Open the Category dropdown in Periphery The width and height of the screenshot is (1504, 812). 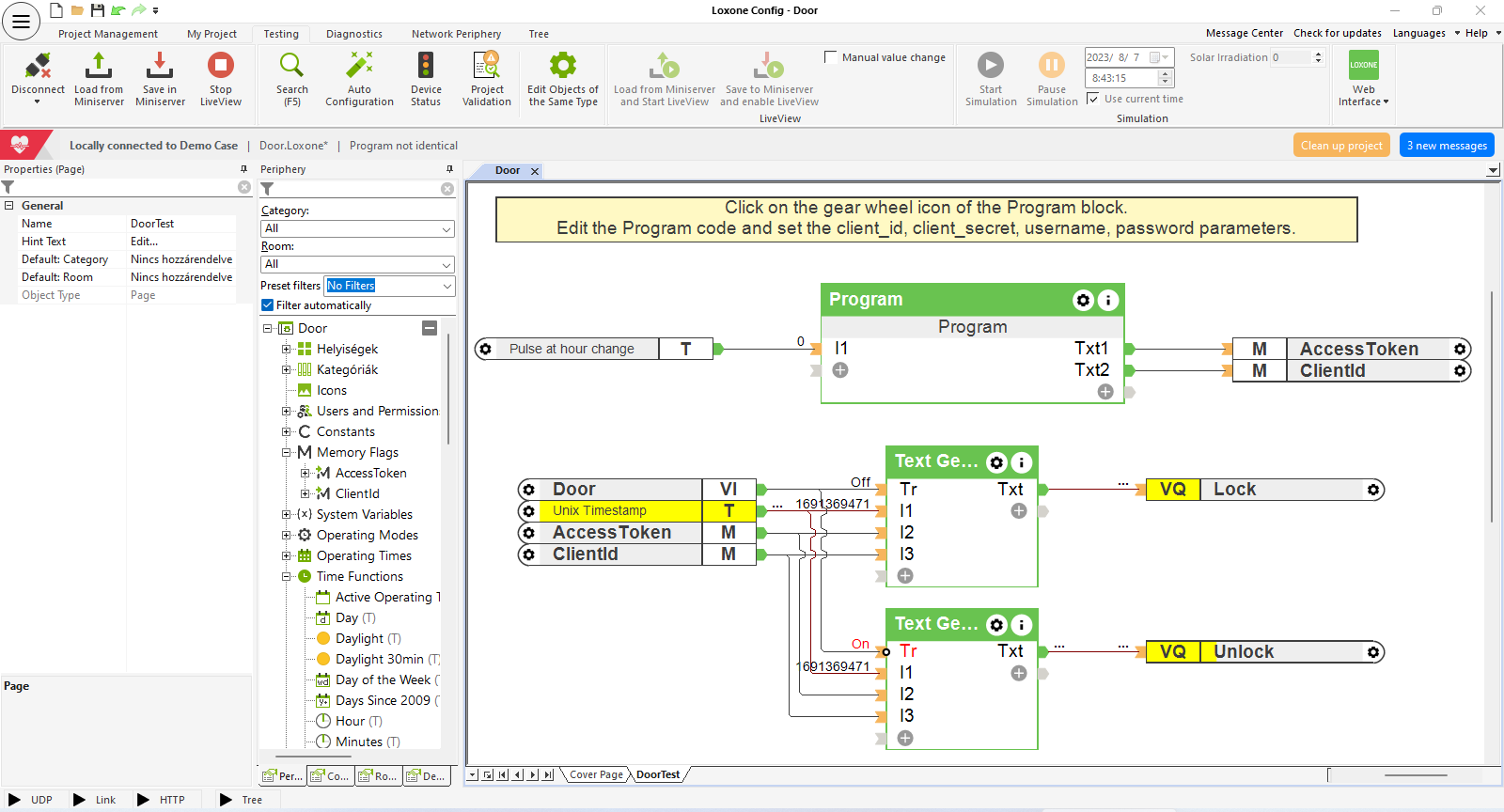pos(357,229)
